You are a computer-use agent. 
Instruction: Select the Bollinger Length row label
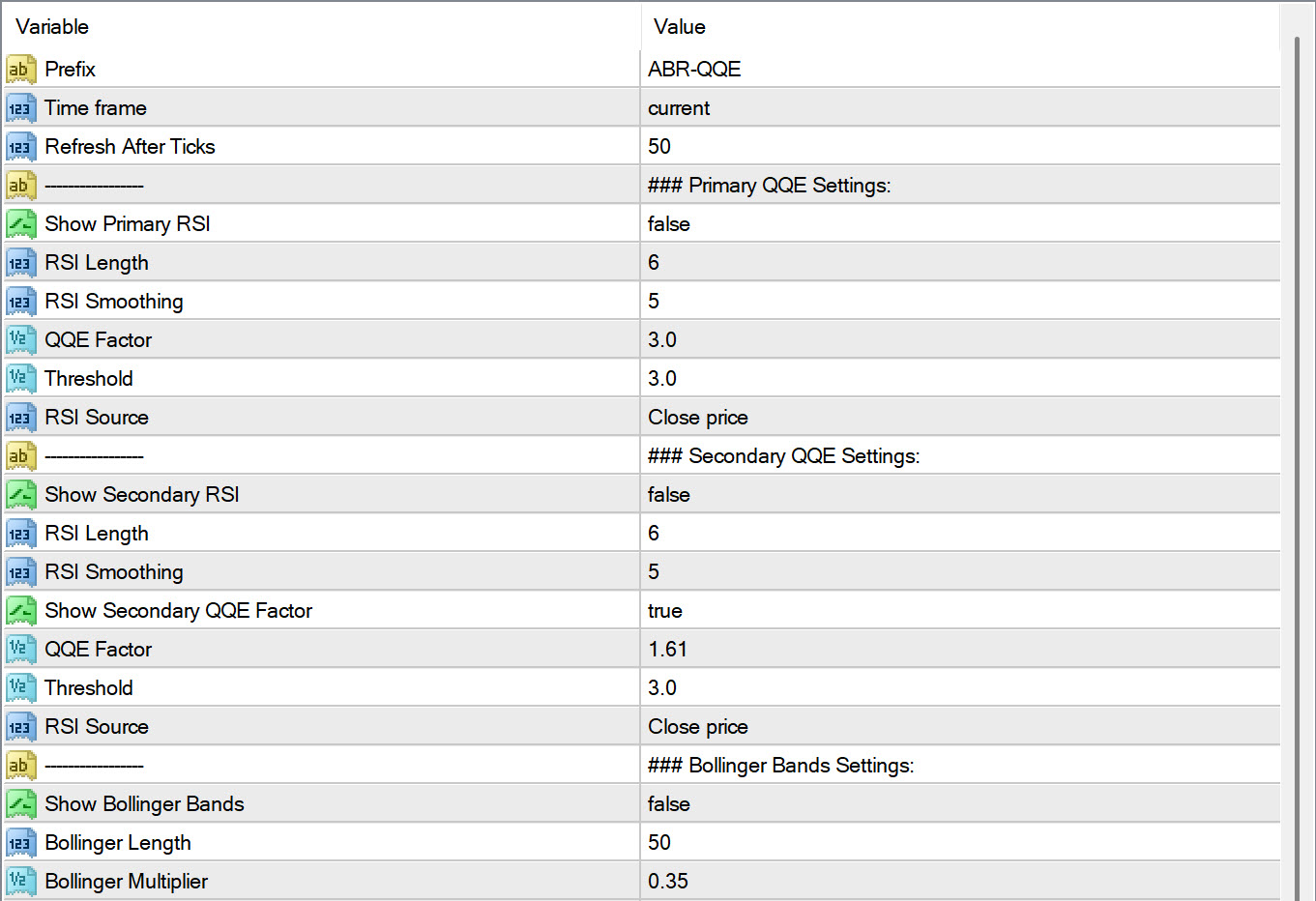[x=118, y=842]
